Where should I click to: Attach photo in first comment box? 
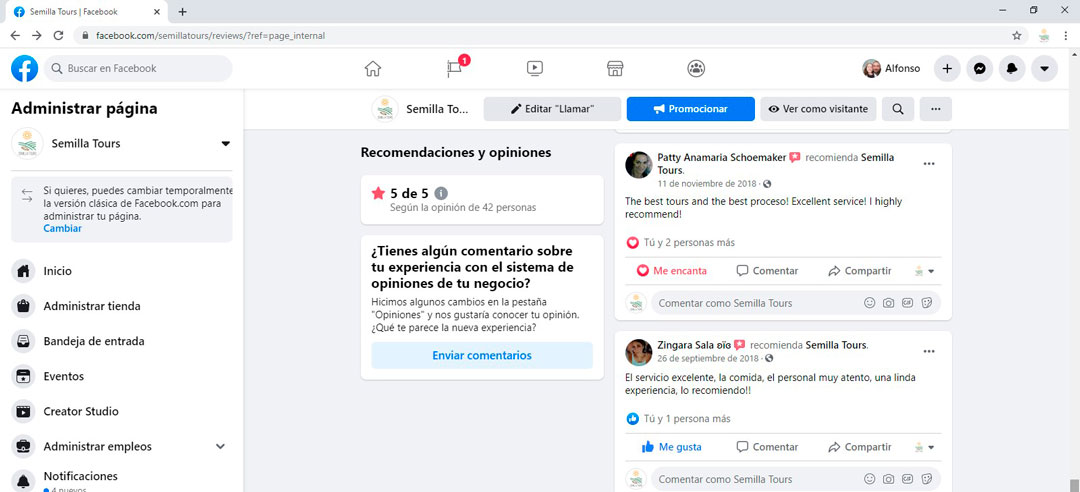click(x=889, y=303)
